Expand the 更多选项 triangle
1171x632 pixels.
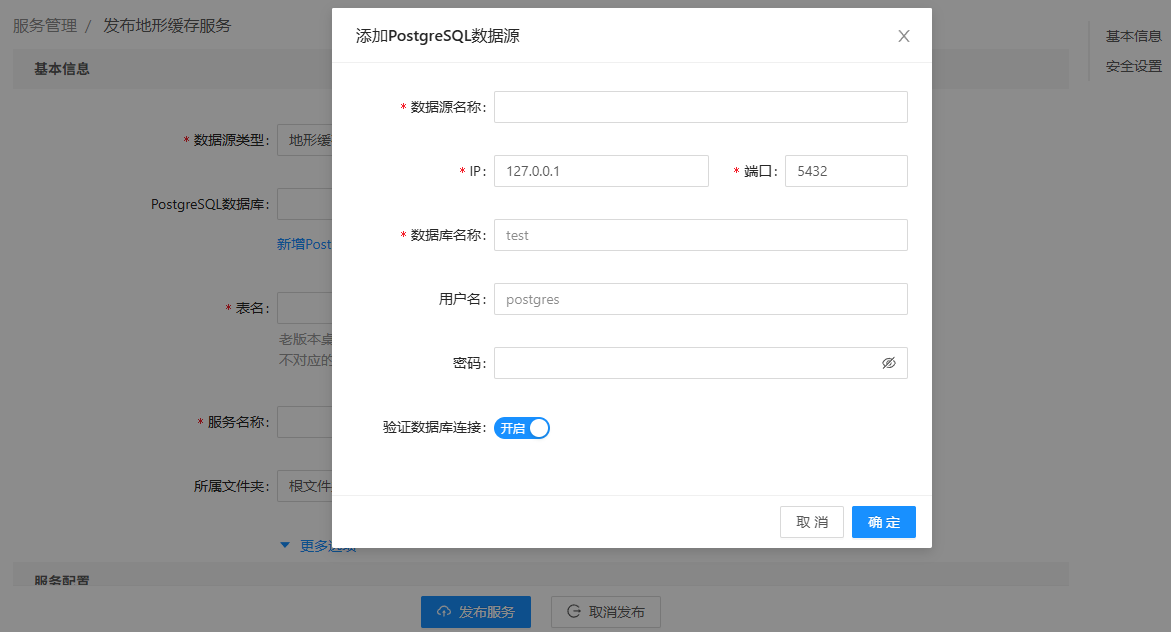pos(285,545)
